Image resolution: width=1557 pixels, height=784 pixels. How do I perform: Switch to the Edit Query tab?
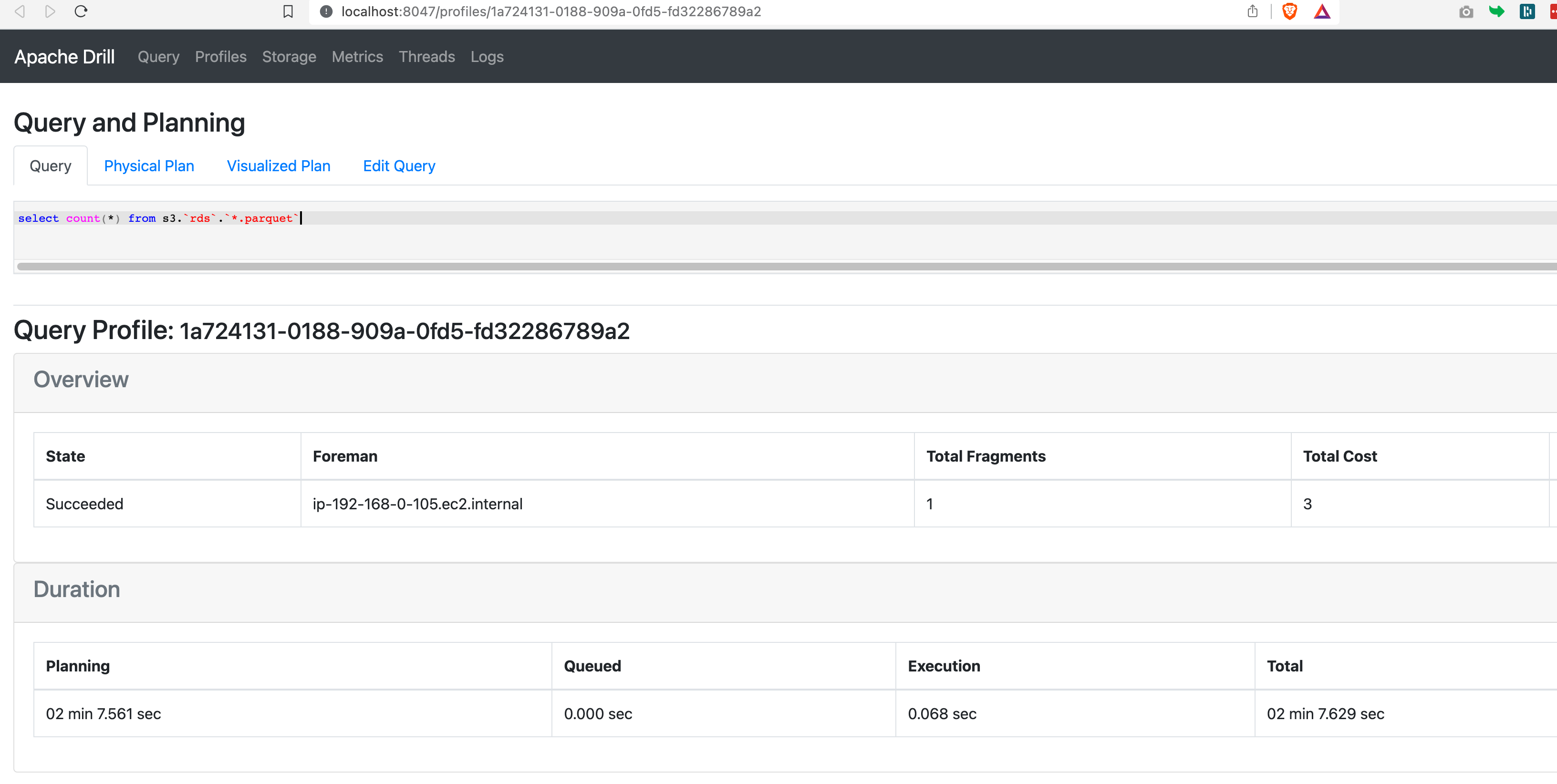point(399,165)
